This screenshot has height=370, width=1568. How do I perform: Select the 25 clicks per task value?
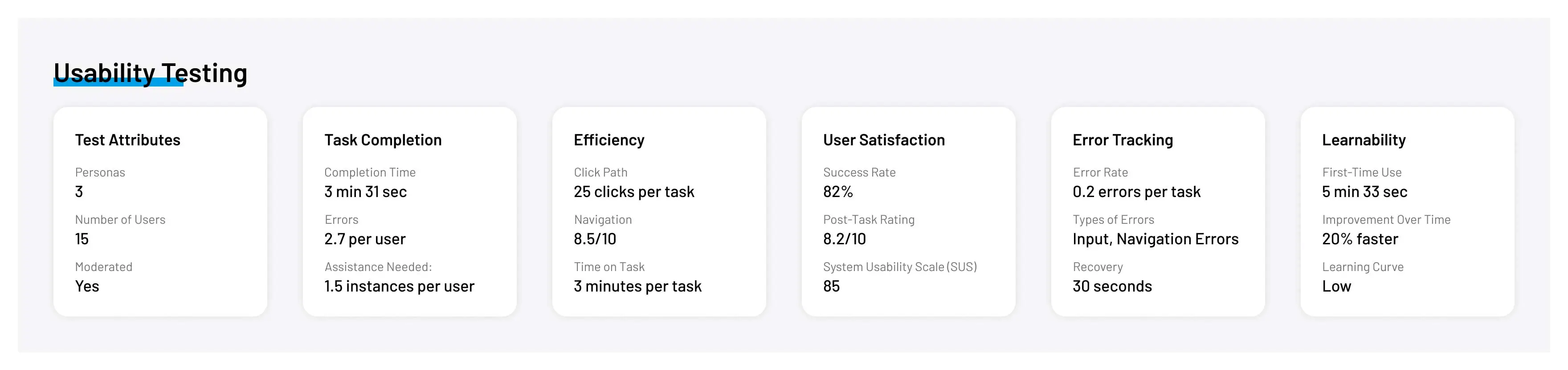[633, 192]
